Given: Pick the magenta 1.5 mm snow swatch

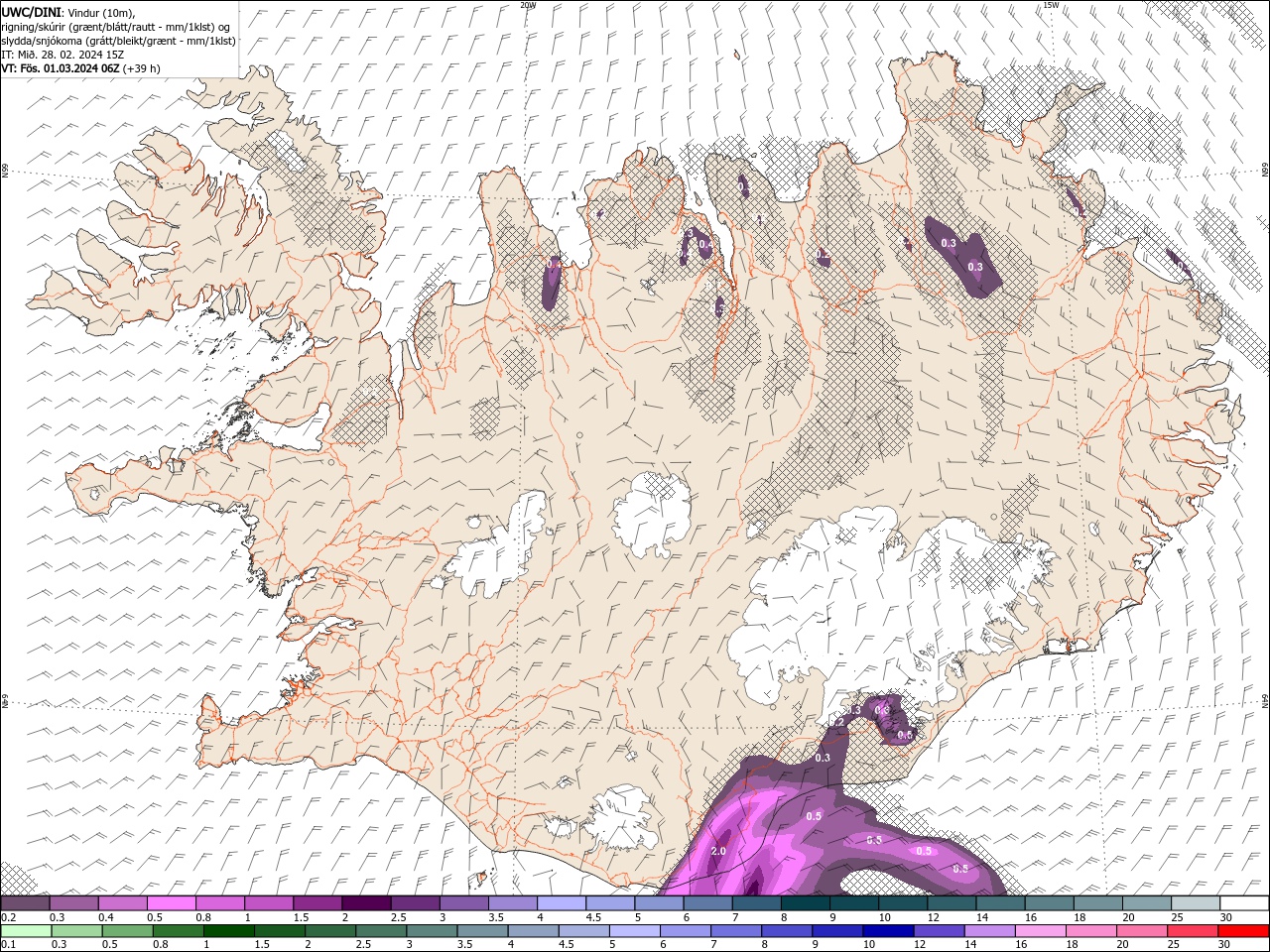Looking at the screenshot, I should (x=317, y=903).
